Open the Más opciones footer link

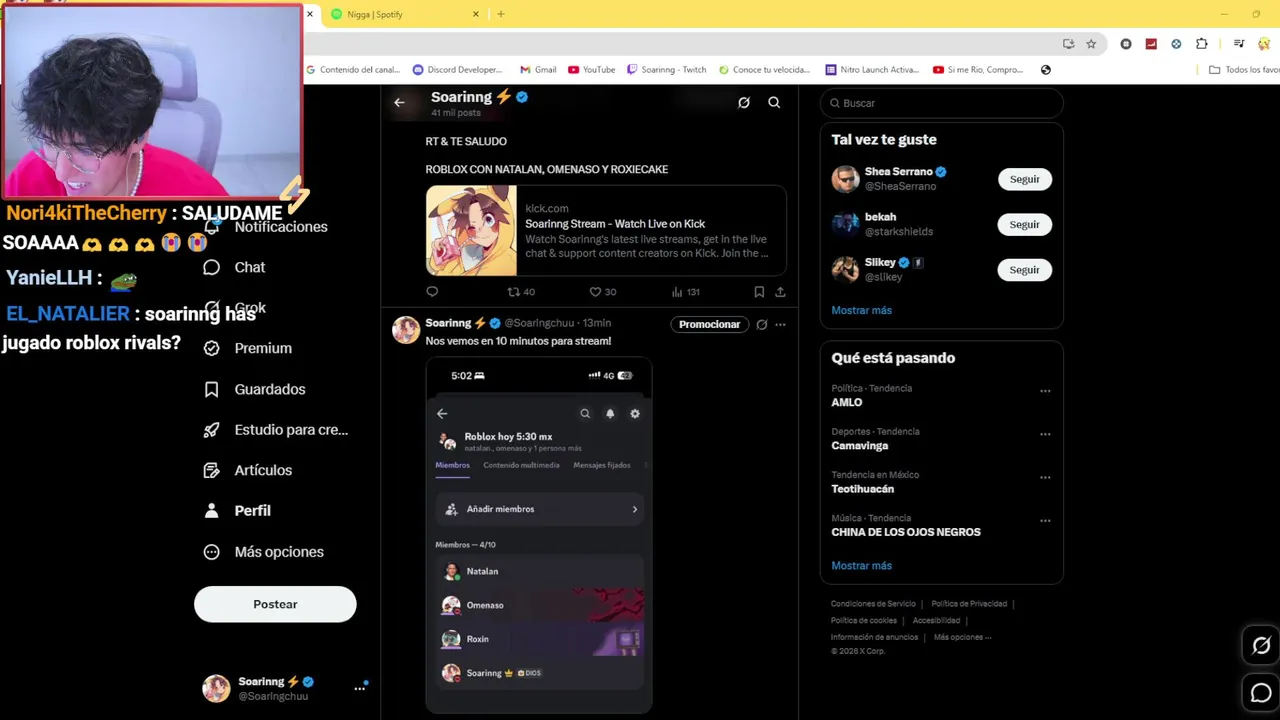[963, 637]
